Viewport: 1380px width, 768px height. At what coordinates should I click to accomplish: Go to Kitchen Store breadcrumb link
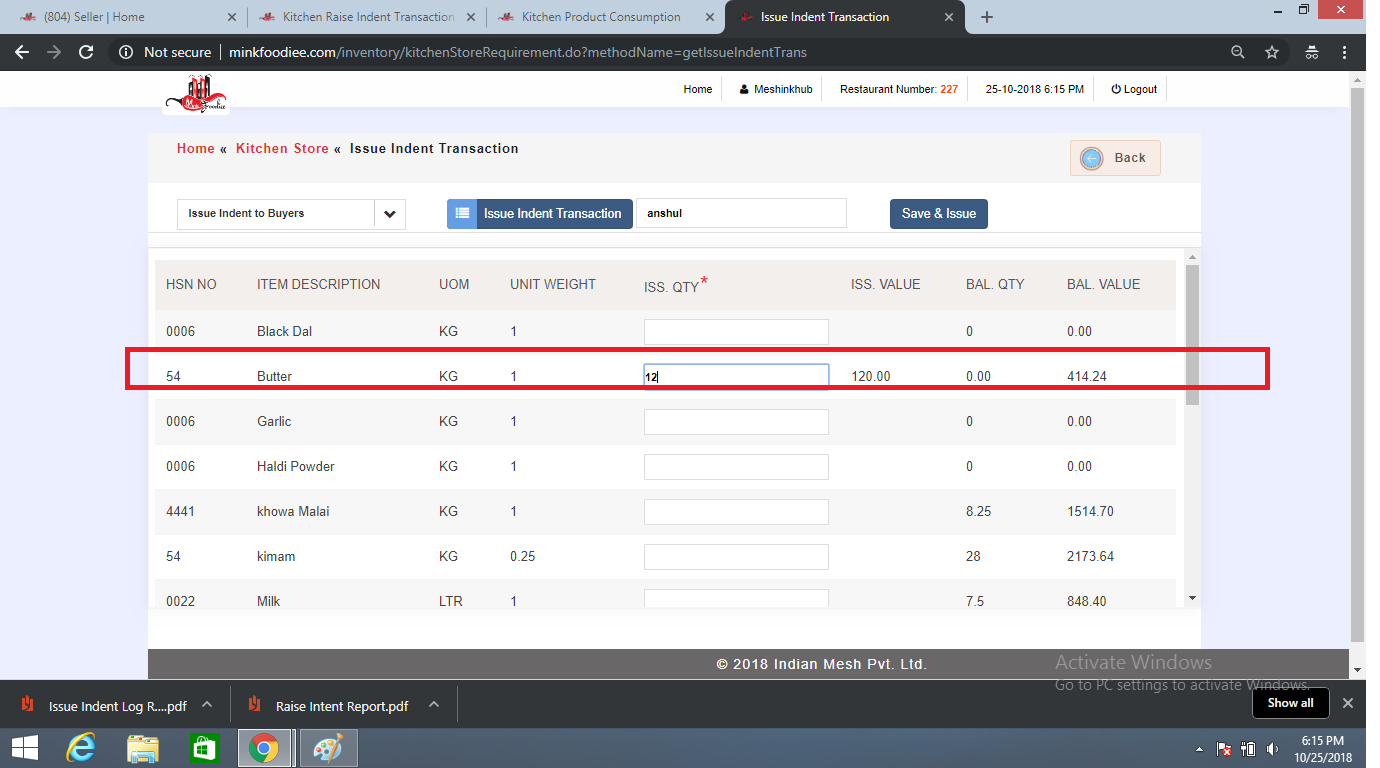tap(282, 148)
